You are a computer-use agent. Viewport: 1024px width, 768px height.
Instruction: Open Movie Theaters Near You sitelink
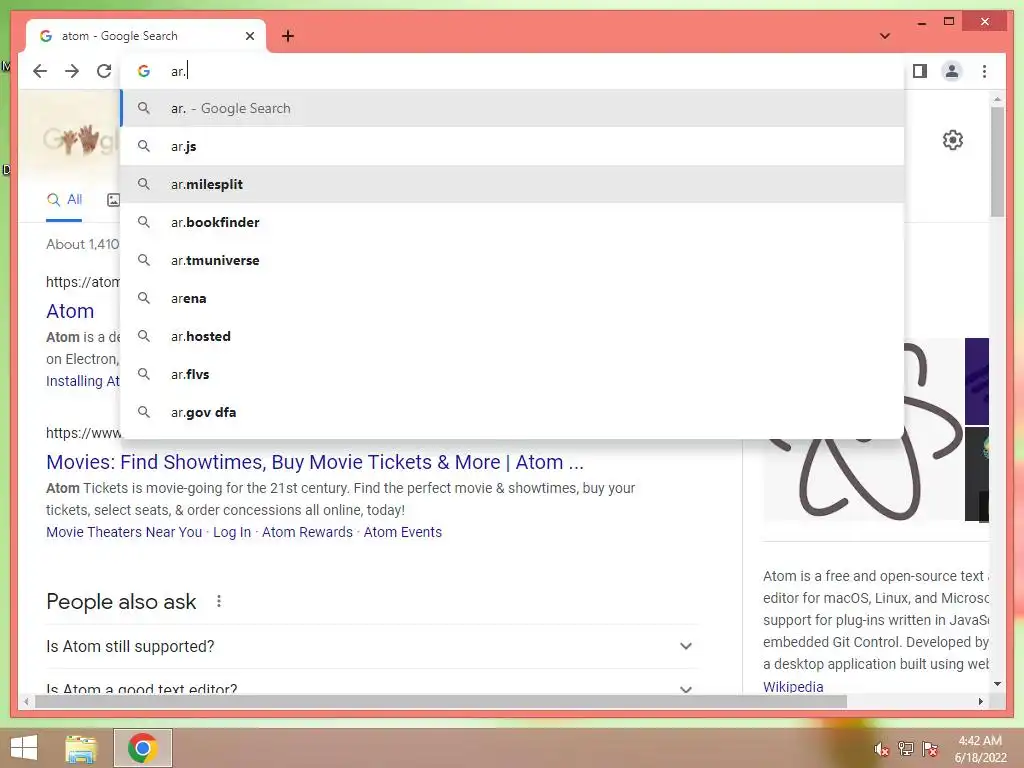[x=124, y=532]
